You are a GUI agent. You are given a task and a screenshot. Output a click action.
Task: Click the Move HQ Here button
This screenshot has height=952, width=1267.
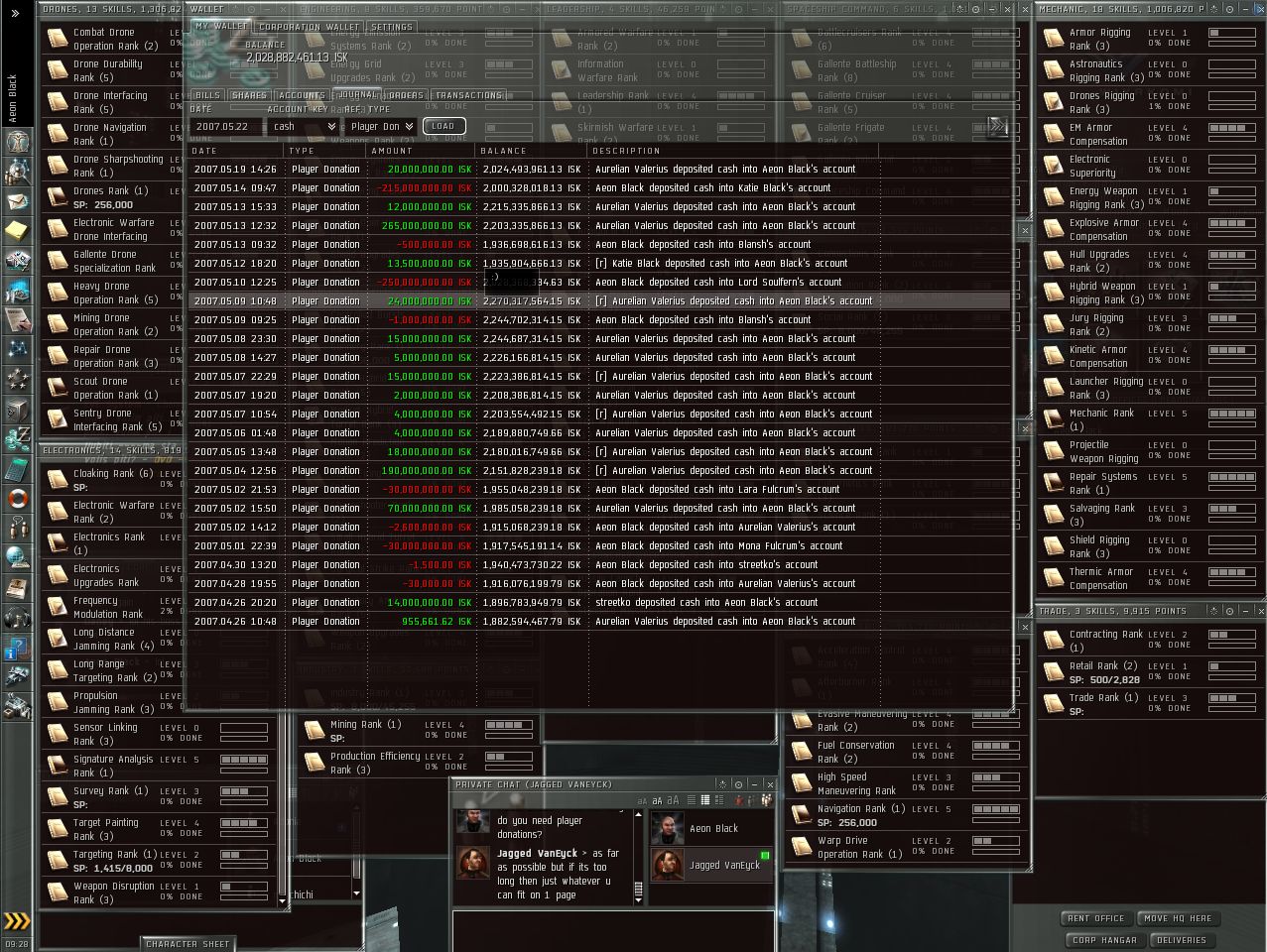1178,918
